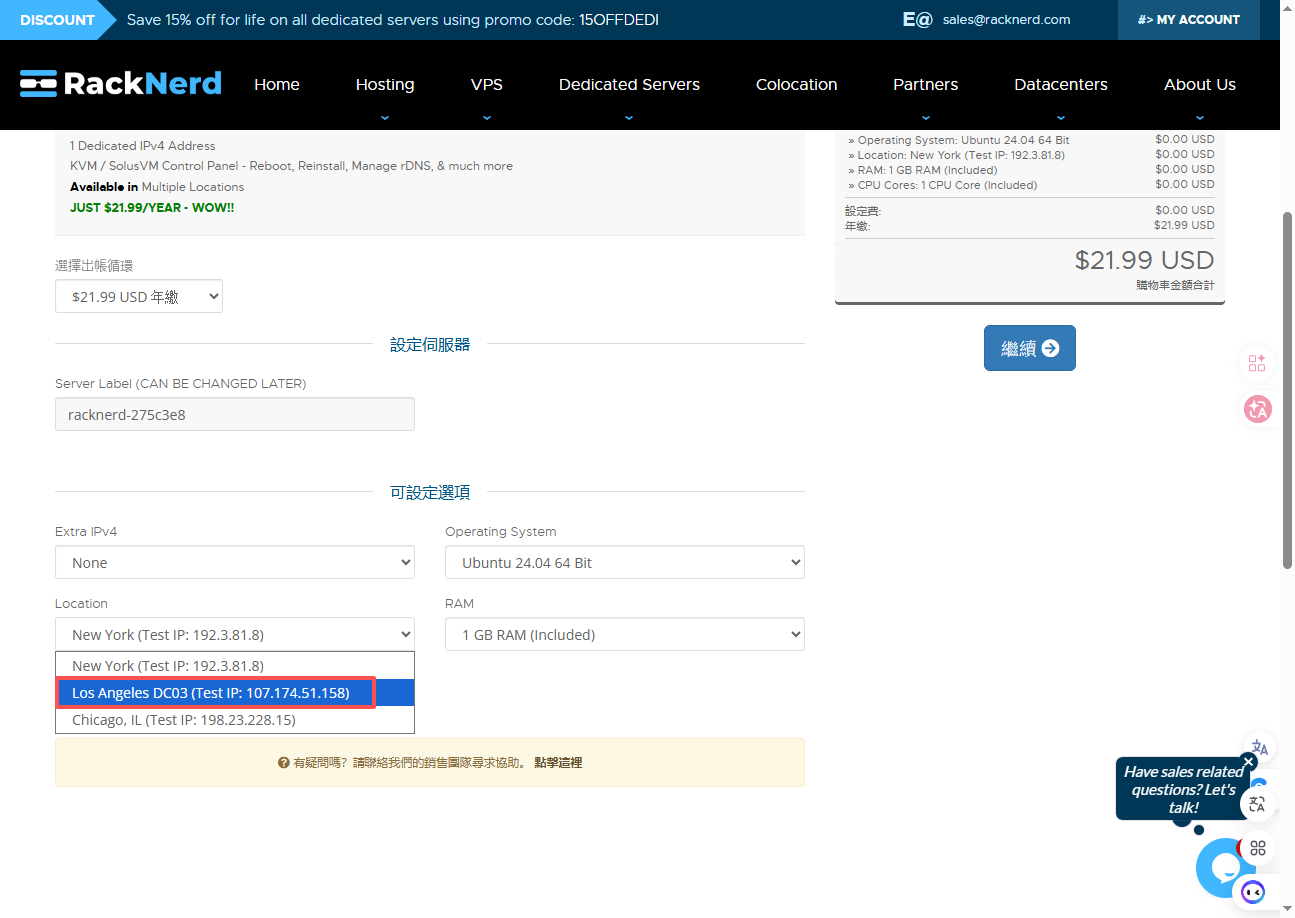Open the Partners nav menu

click(x=926, y=85)
